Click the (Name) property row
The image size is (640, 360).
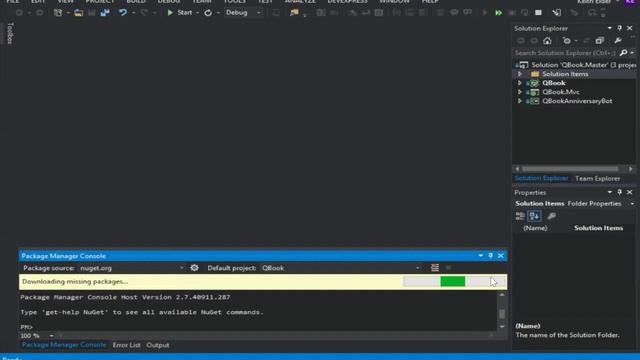573,228
